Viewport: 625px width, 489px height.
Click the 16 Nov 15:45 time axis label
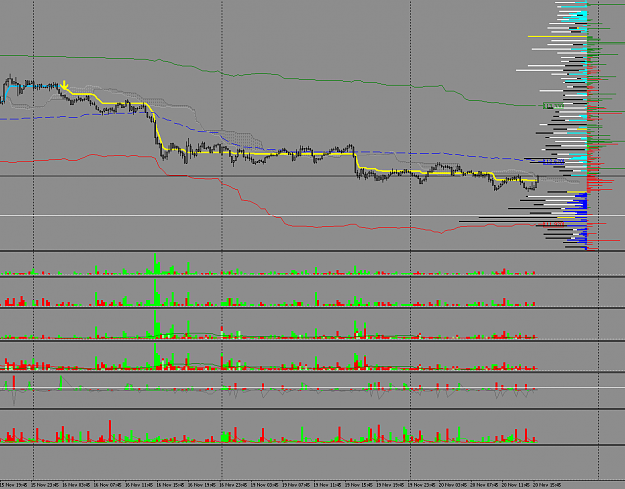coord(171,485)
